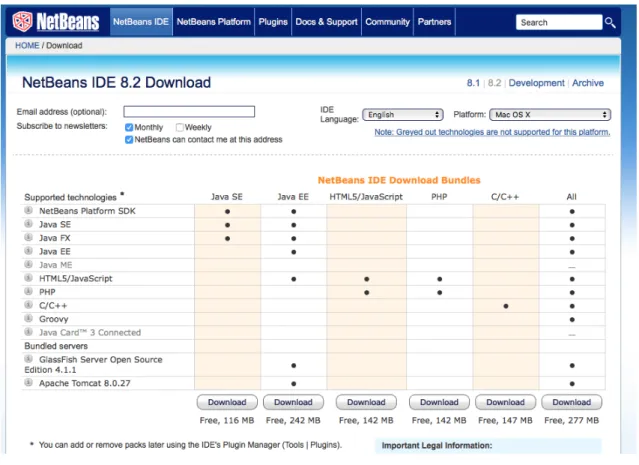Switch to the Community tab

click(388, 22)
